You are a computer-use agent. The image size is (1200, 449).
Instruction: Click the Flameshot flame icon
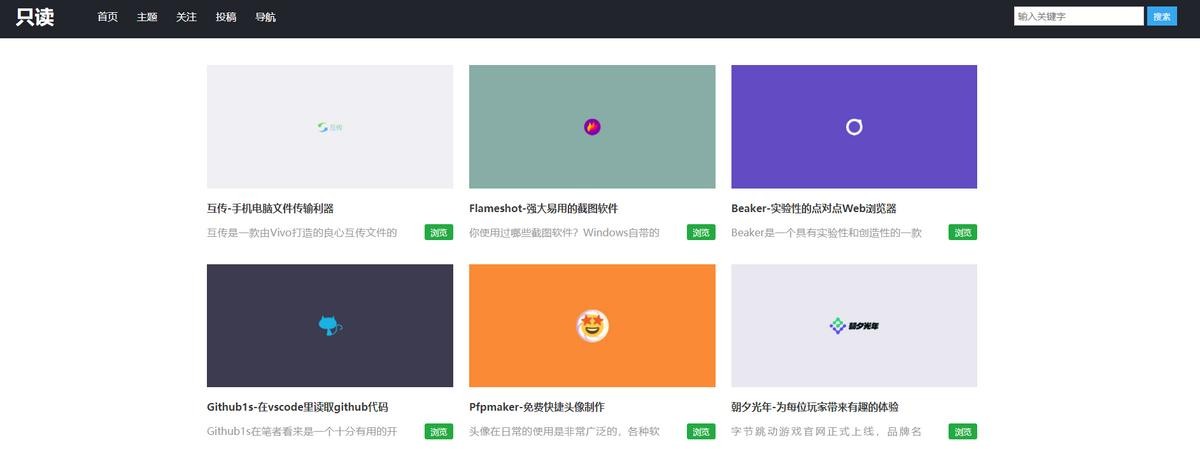592,127
